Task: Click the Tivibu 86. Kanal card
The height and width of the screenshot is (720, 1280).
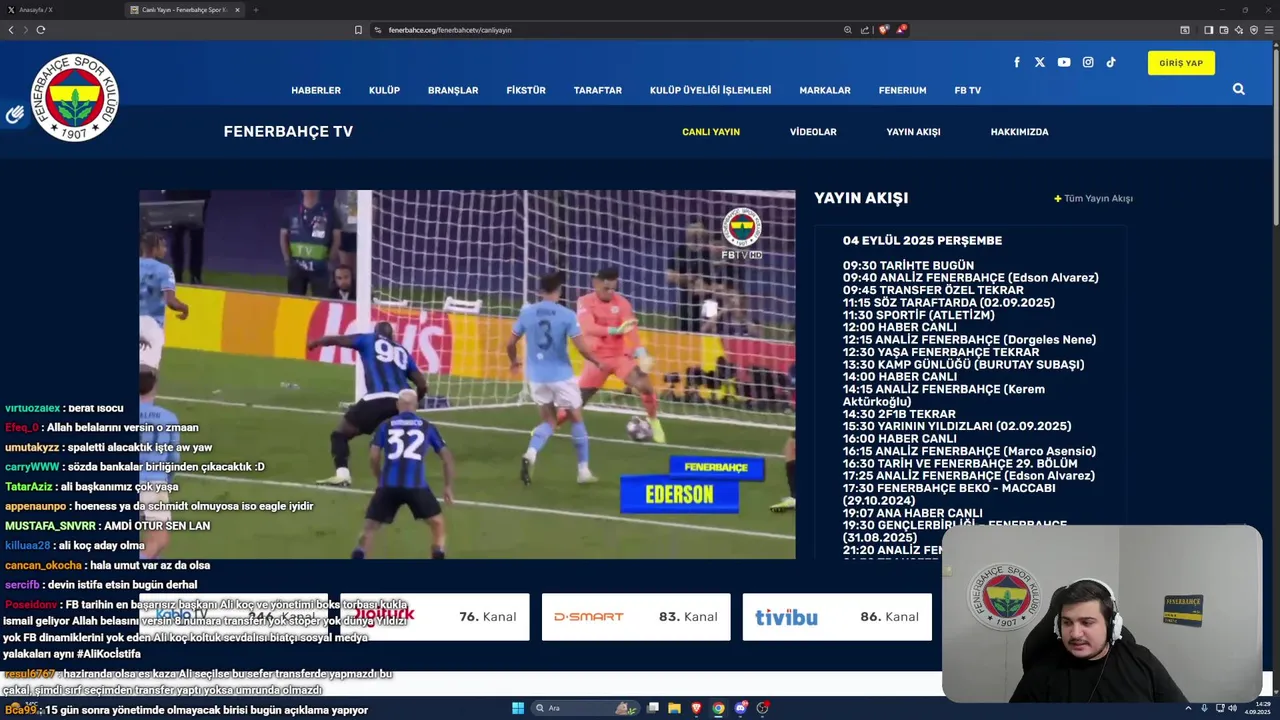Action: tap(837, 617)
